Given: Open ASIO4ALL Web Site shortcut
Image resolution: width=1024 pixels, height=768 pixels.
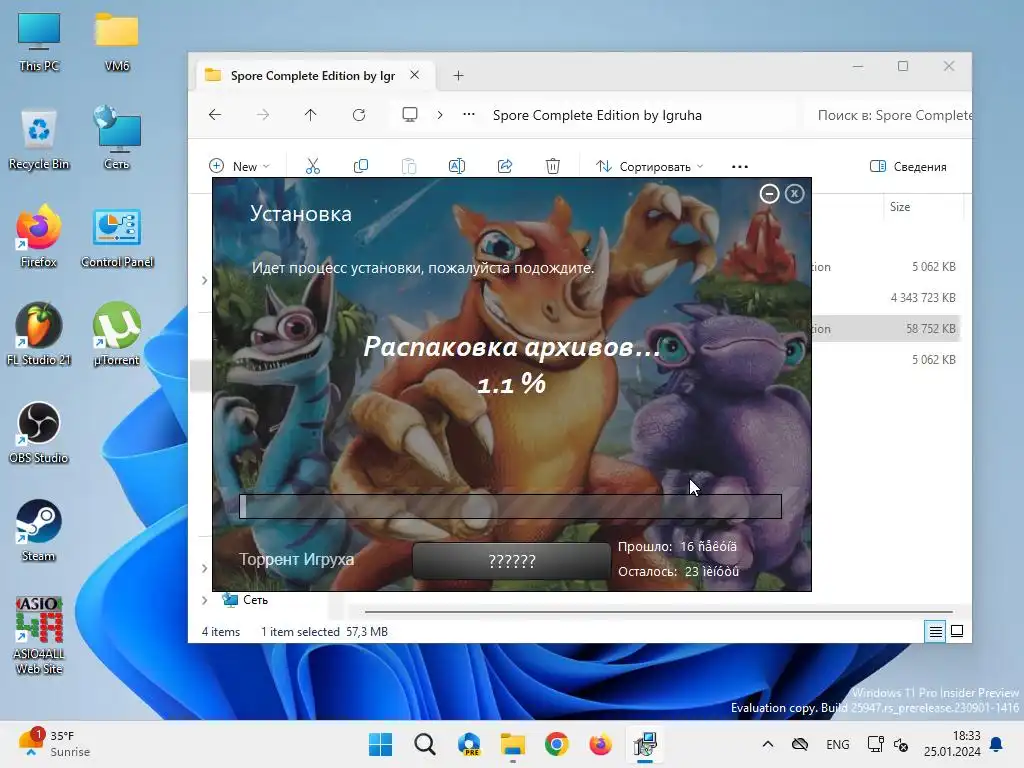Looking at the screenshot, I should click(x=39, y=635).
